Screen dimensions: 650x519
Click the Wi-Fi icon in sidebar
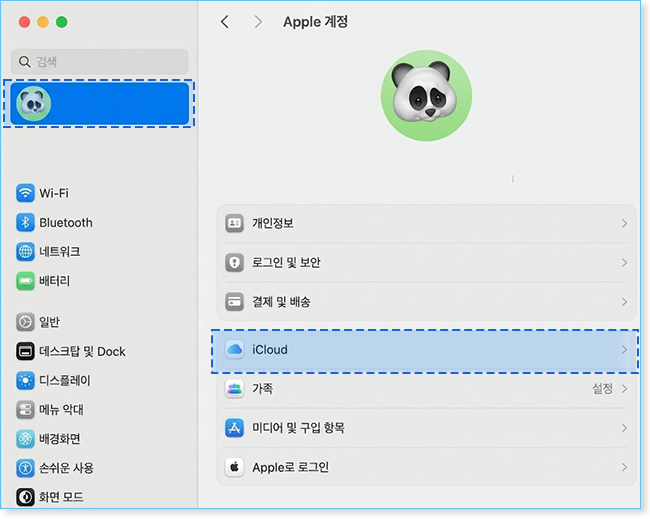click(x=25, y=193)
